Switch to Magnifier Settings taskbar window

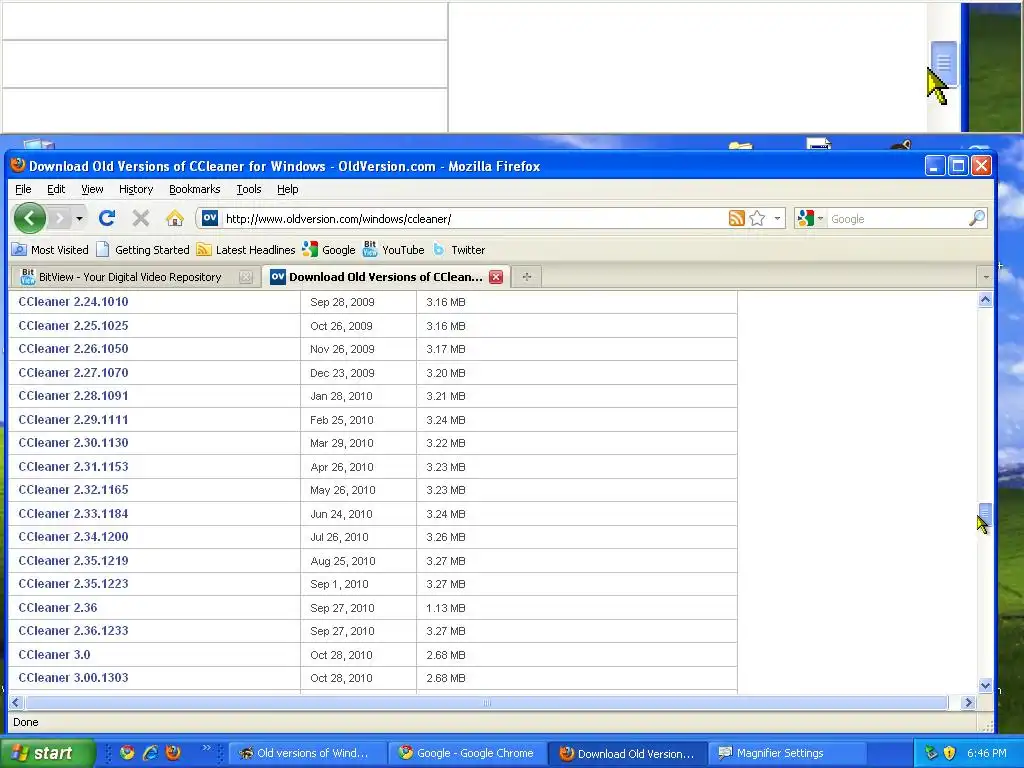tap(788, 753)
